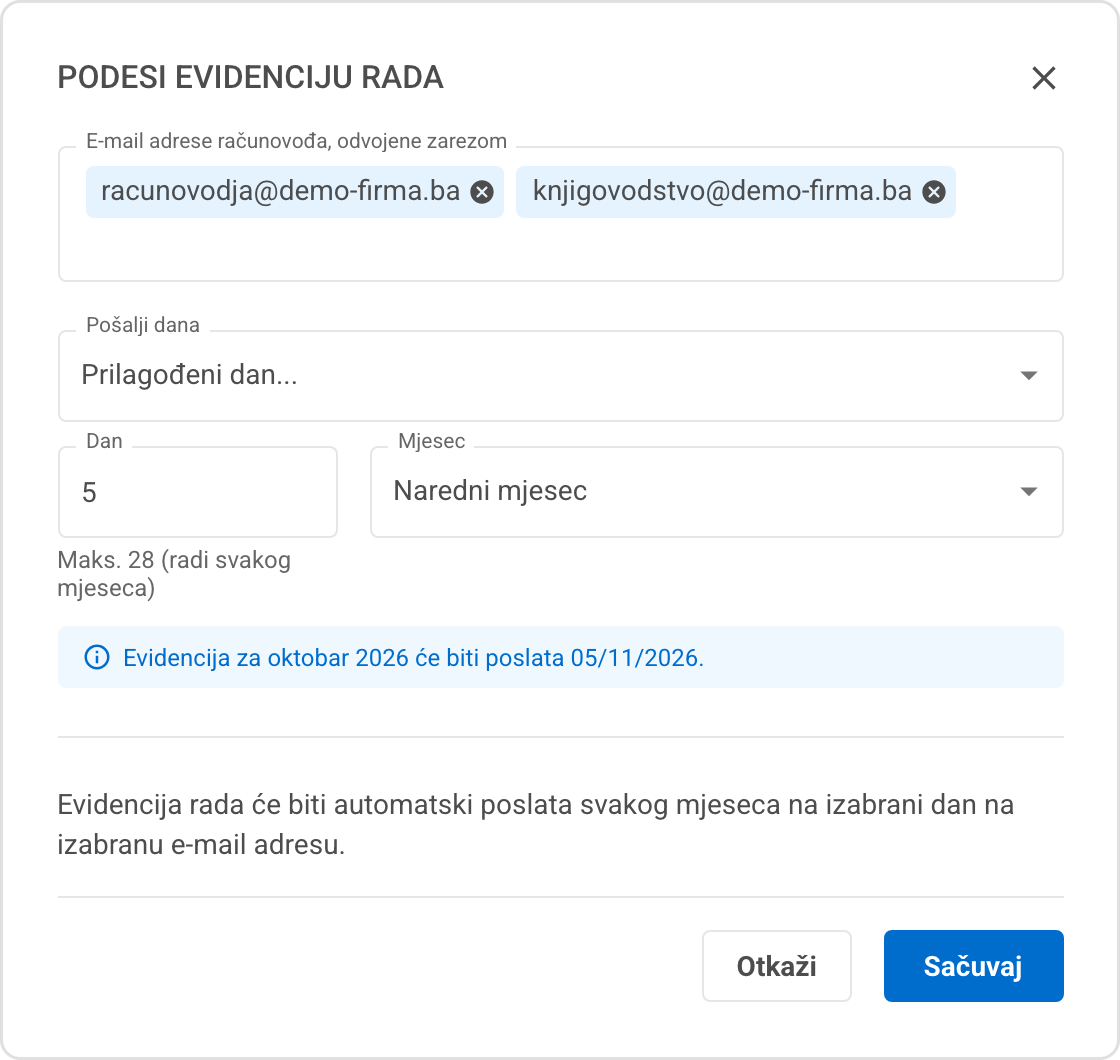Screen dimensions: 1120x1060
Task: Click the 'PODESI EVIDENCIJU RADA' title
Action: [251, 78]
